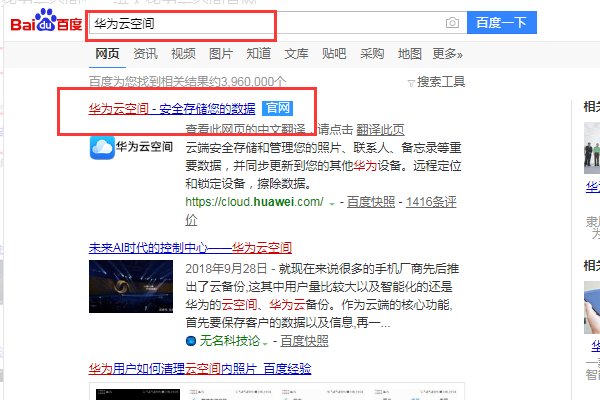Expand dropdown arrow after cloud.huawei.com URL
Viewport: 600px width, 400px height.
pos(332,203)
